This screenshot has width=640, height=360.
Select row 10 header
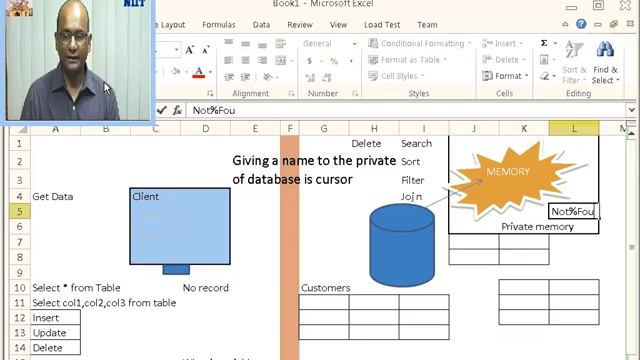[20, 287]
